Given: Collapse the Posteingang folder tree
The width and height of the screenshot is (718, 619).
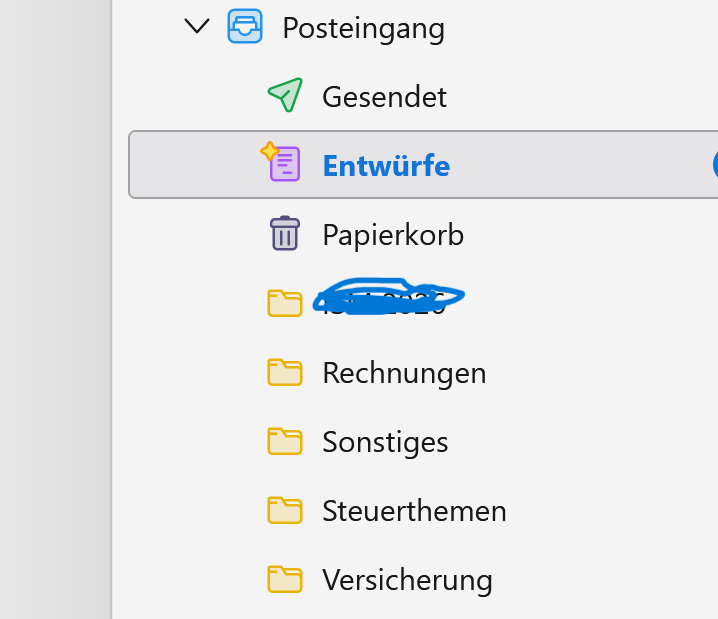Looking at the screenshot, I should (x=198, y=27).
